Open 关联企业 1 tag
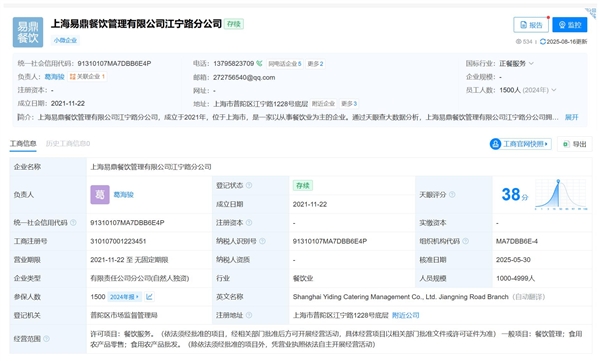This screenshot has width=600, height=361. point(87,77)
